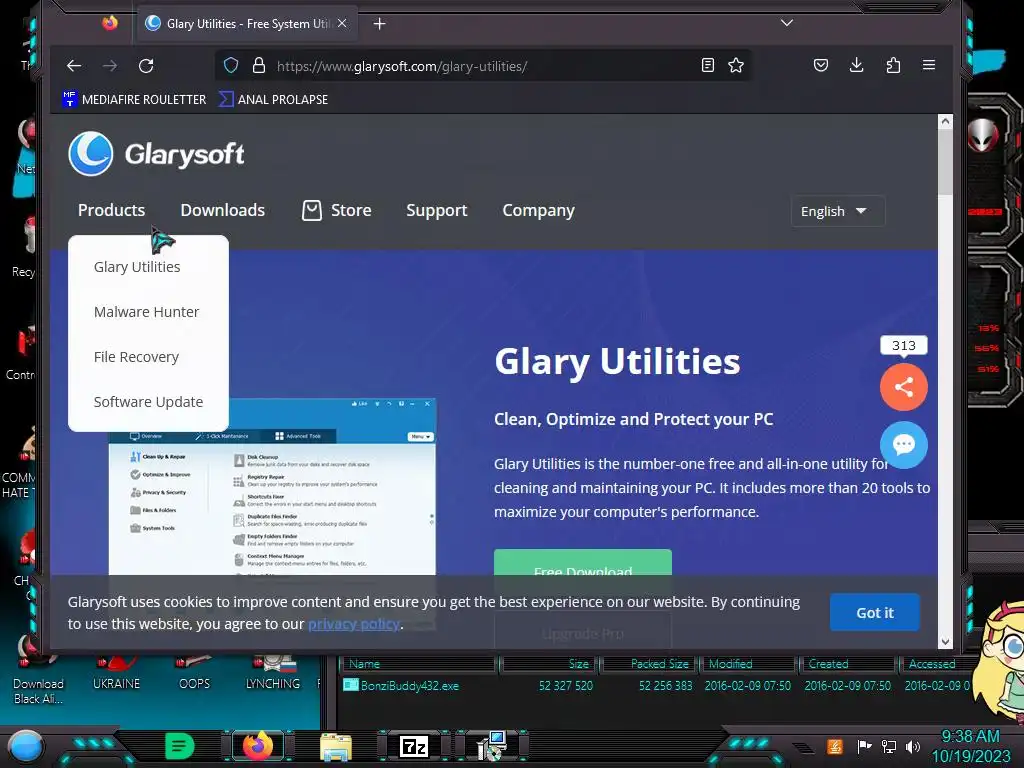Click the Glary Utilities app screenshot thumbnail

(272, 487)
